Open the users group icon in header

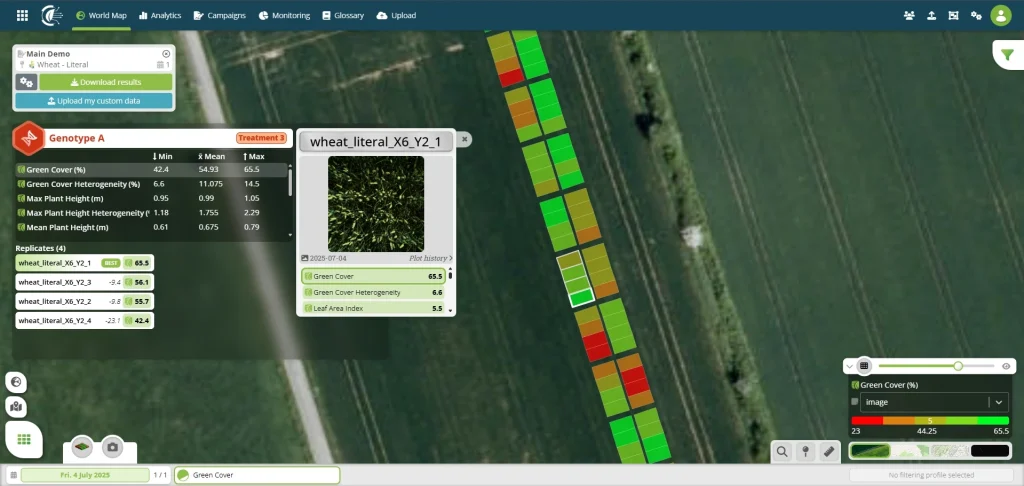click(909, 15)
